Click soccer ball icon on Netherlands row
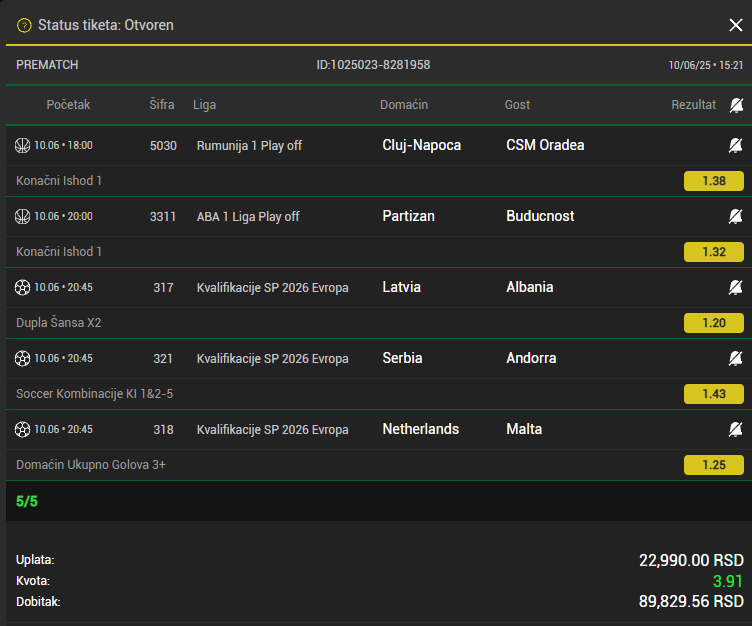Screen dimensions: 752x626 pyautogui.click(x=22, y=429)
